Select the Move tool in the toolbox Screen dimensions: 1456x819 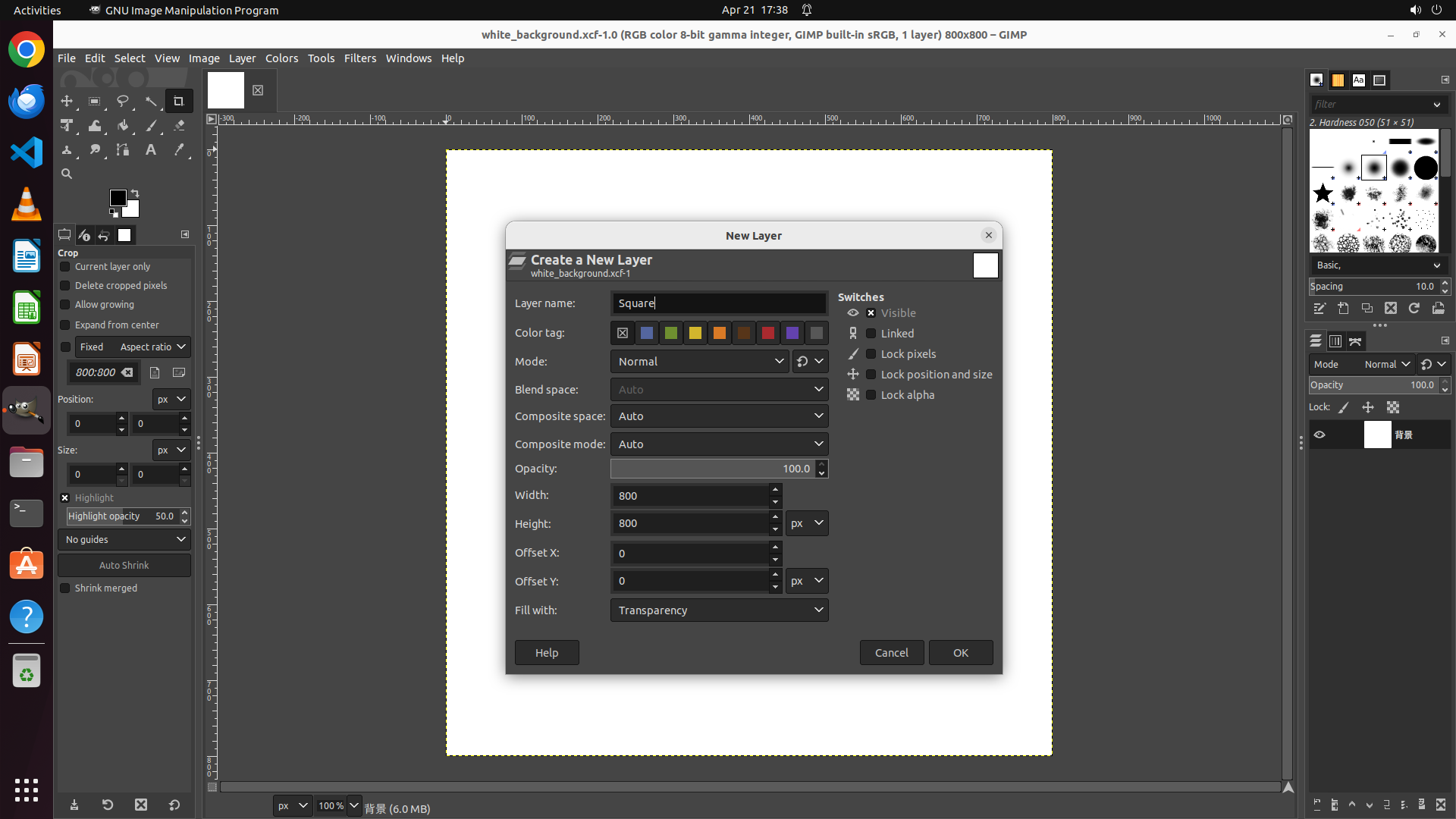click(67, 101)
